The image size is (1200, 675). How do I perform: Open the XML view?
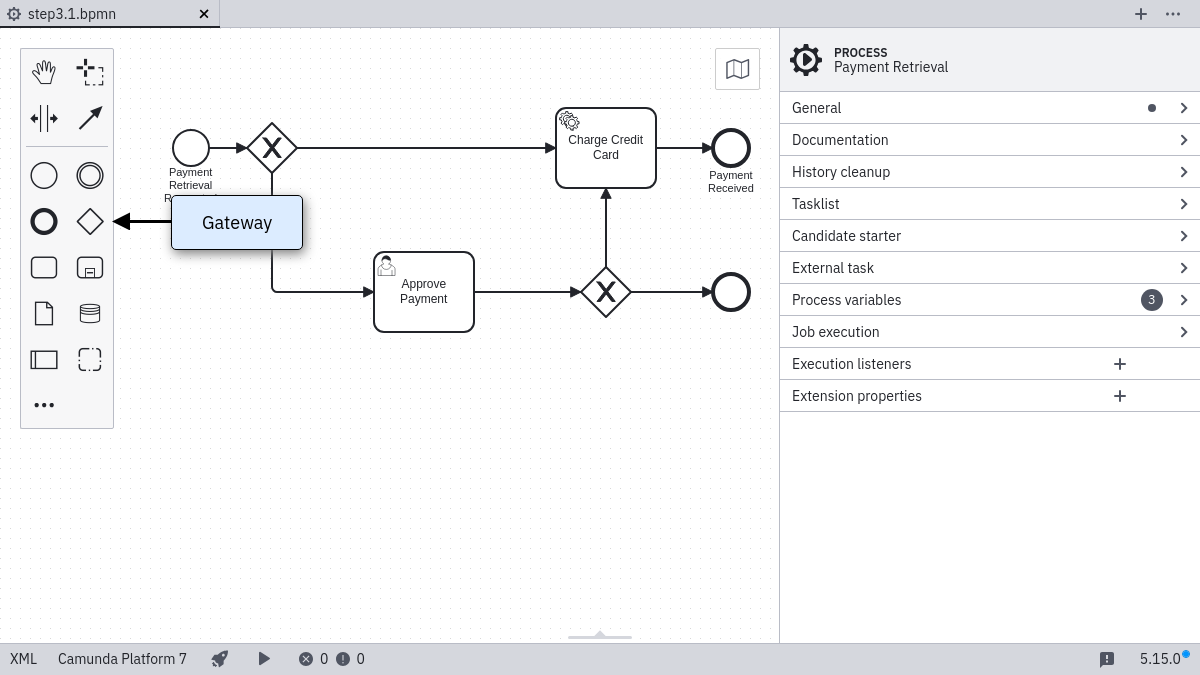(24, 659)
